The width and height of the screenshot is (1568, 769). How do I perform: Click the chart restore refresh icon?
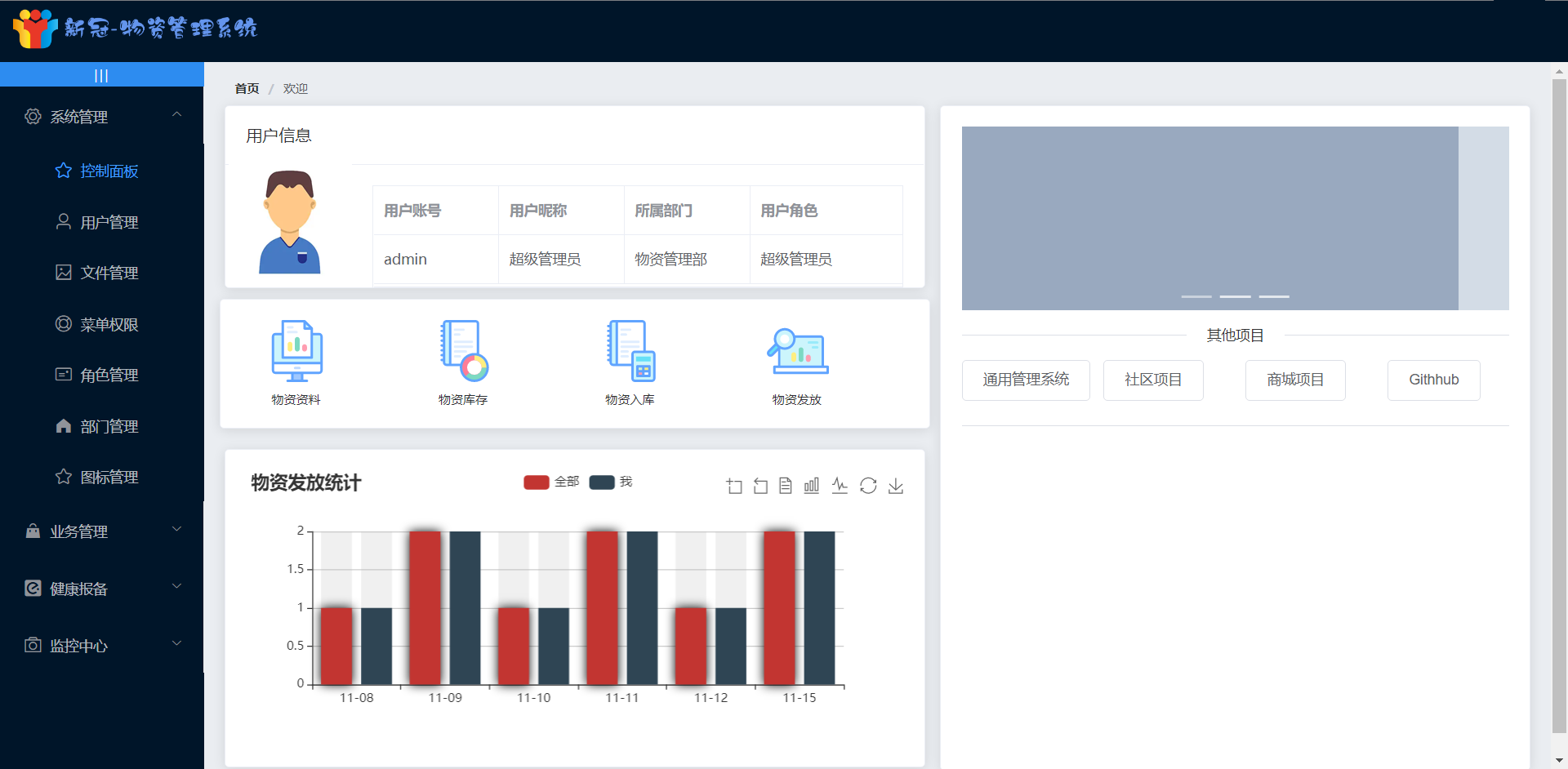click(868, 486)
